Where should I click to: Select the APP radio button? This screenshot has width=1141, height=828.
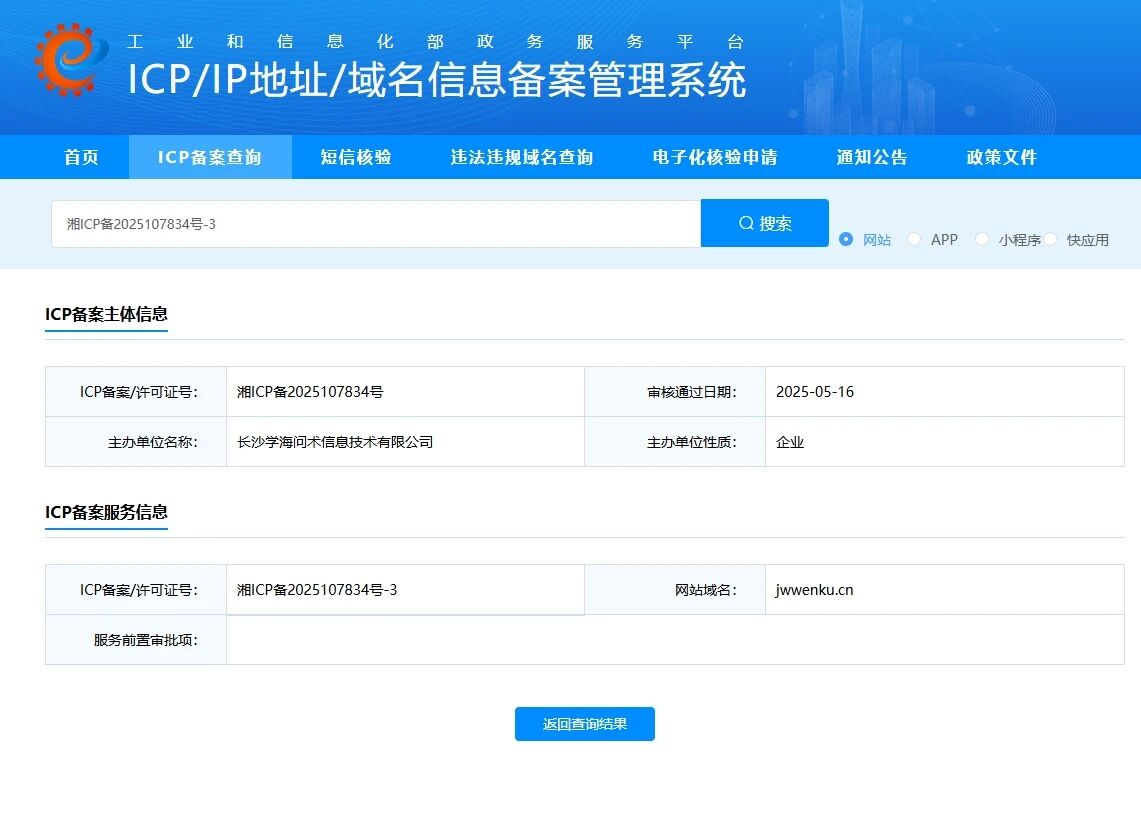coord(914,239)
